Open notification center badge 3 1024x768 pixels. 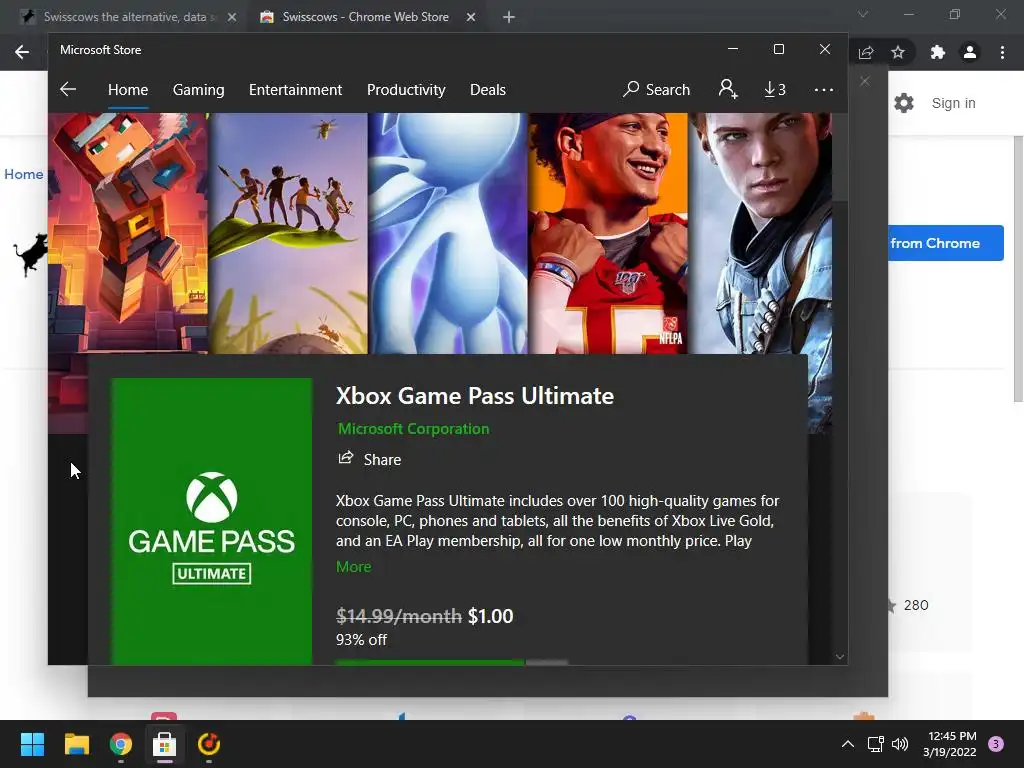click(x=996, y=744)
